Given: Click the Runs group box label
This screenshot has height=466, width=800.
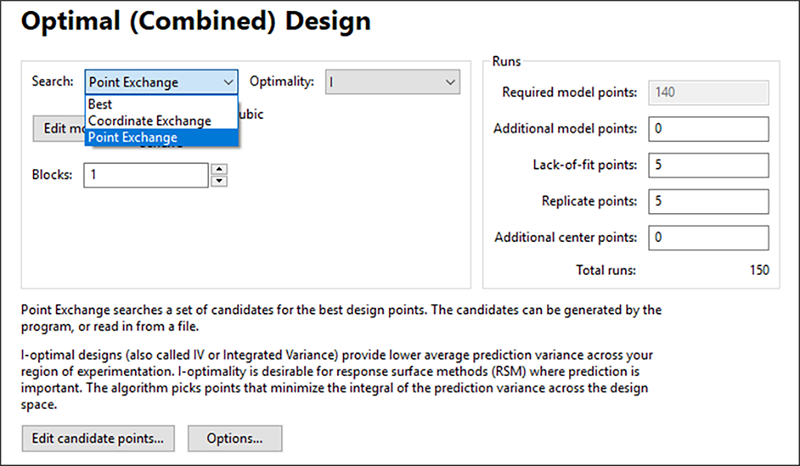Looking at the screenshot, I should [x=507, y=61].
